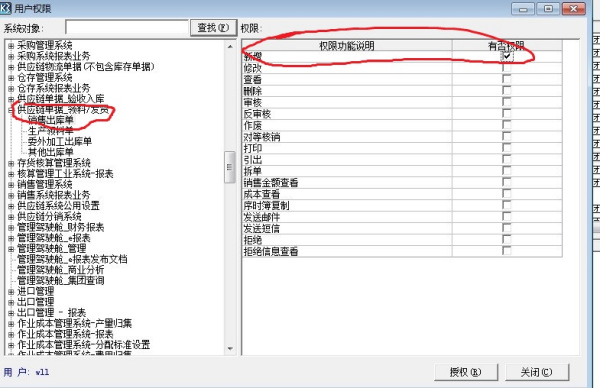The image size is (600, 388).
Task: Expand the 仓存管理系统 tree node
Action: [11, 78]
